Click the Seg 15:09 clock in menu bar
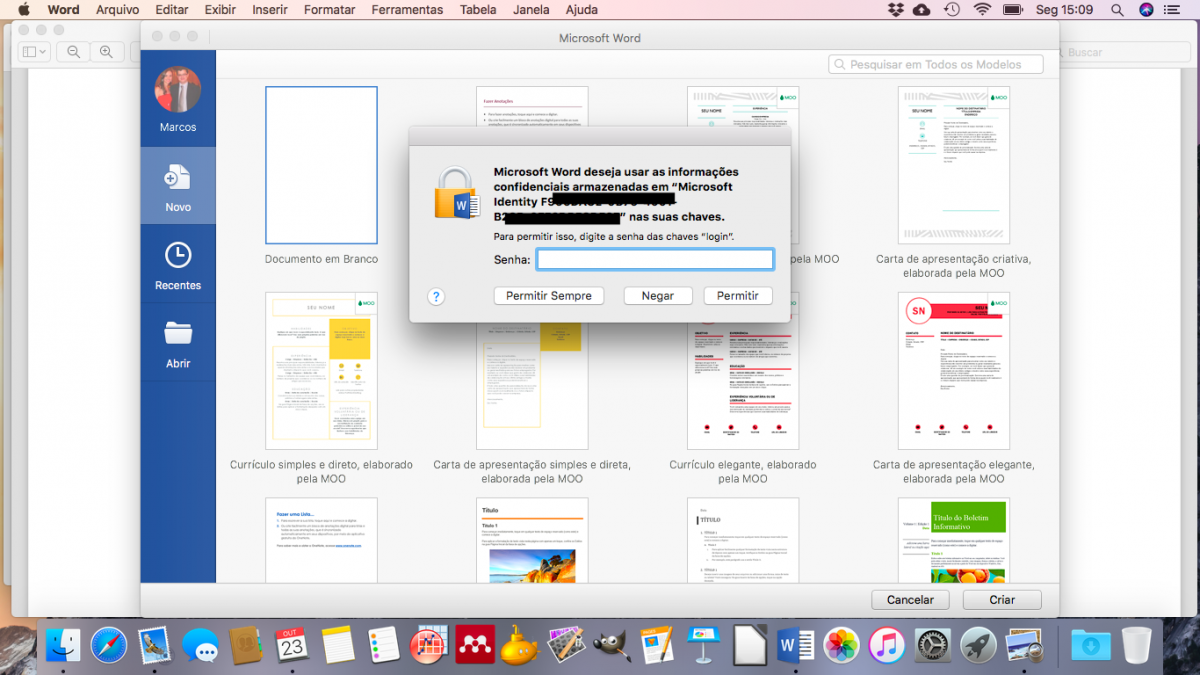This screenshot has width=1200, height=675. [1064, 9]
